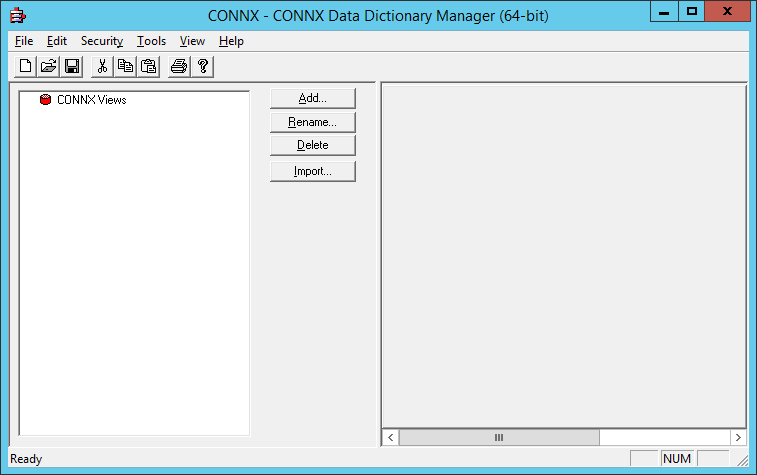
Task: Minimize the CONNX window
Action: [664, 12]
